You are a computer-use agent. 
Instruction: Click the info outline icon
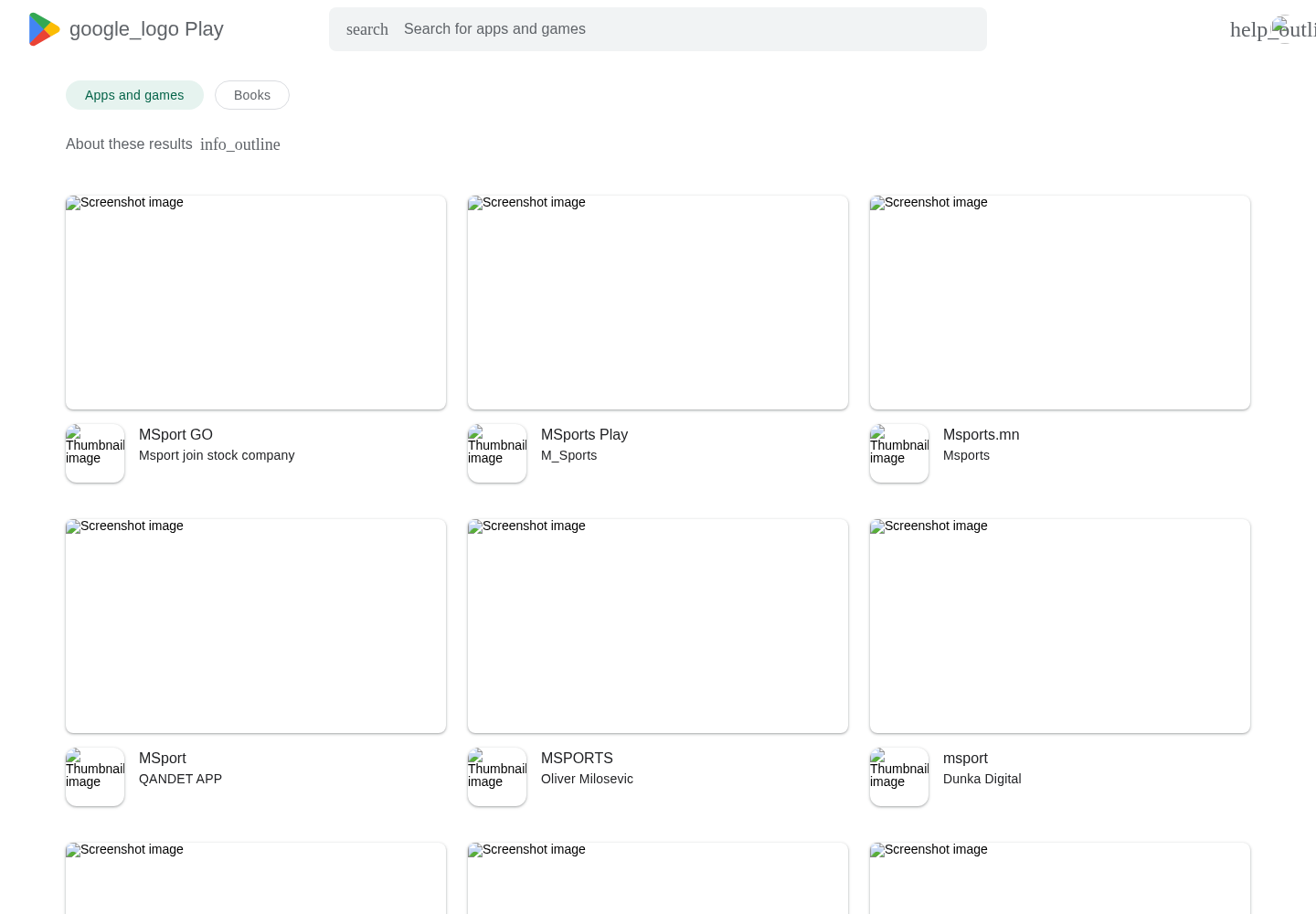click(240, 144)
